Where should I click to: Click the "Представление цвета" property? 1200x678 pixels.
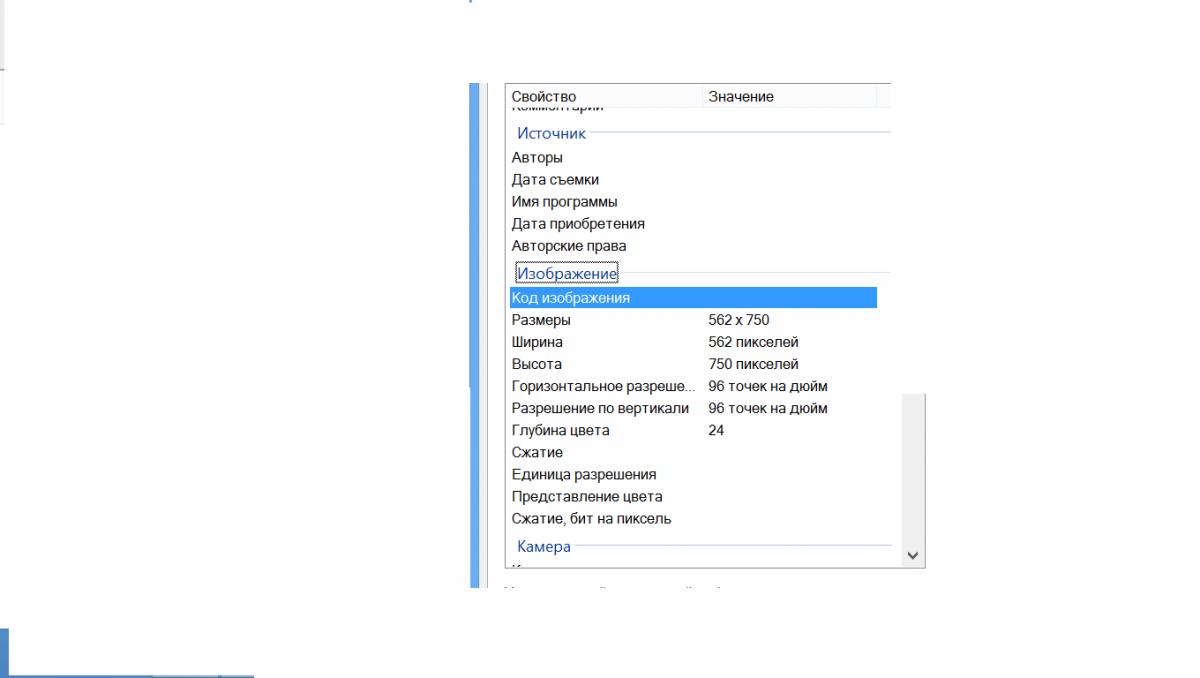pos(587,496)
